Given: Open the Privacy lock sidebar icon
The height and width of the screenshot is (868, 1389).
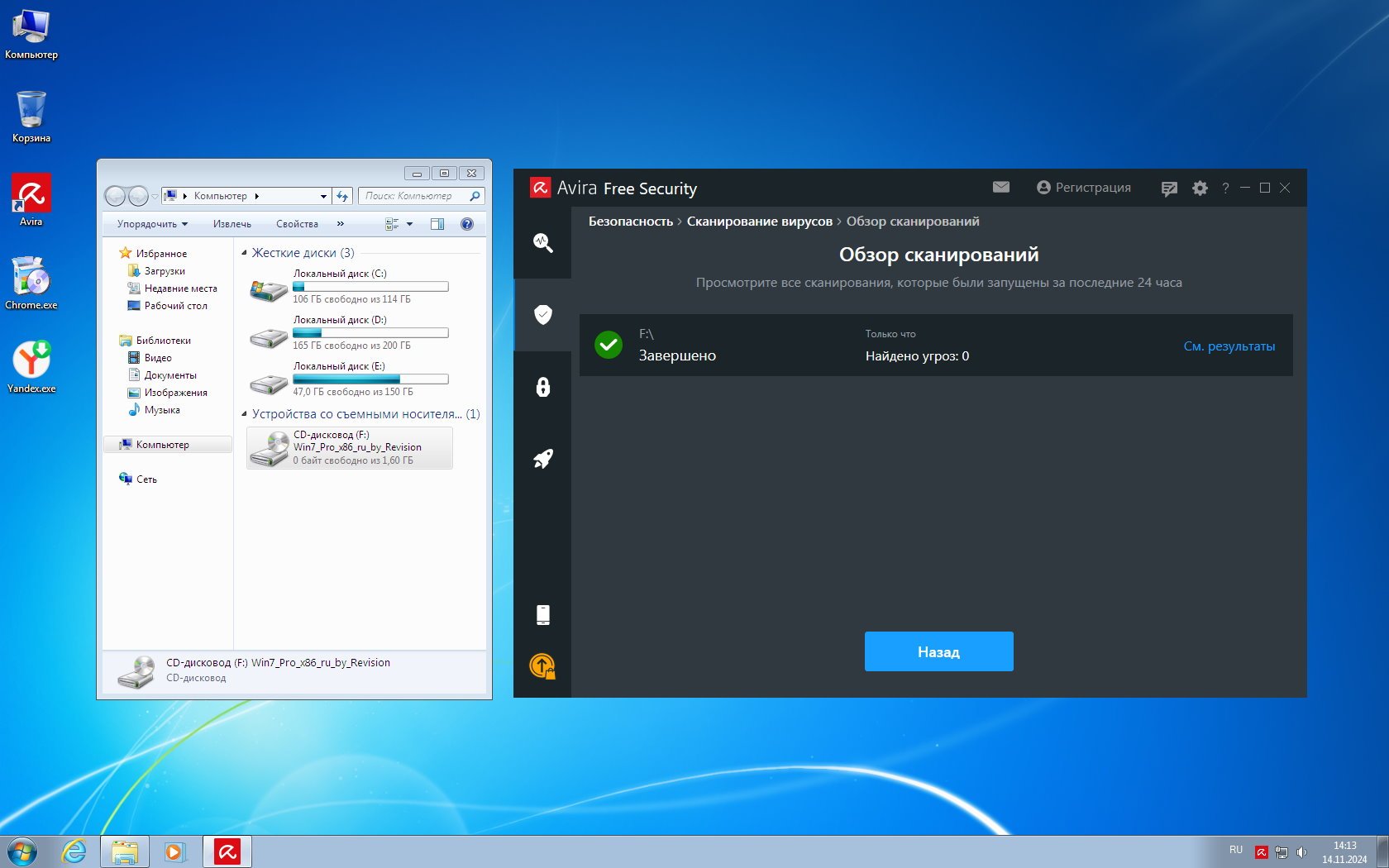Looking at the screenshot, I should coord(542,387).
